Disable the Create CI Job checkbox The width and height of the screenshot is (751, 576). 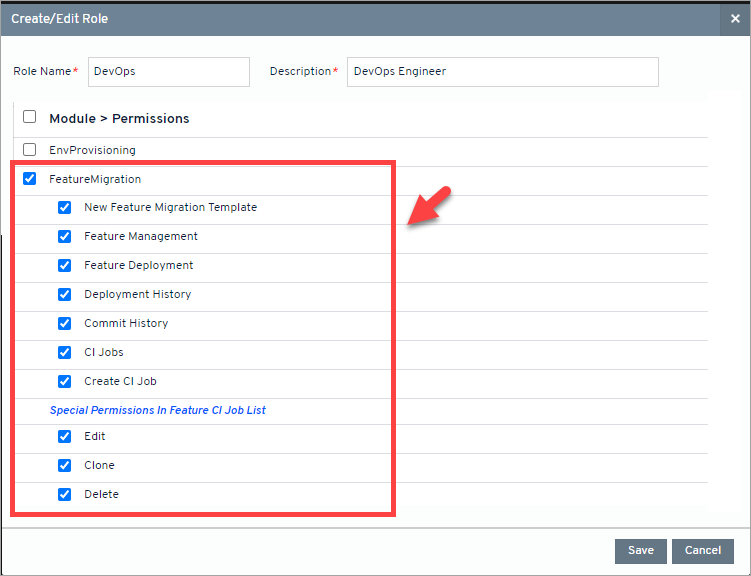pos(65,382)
